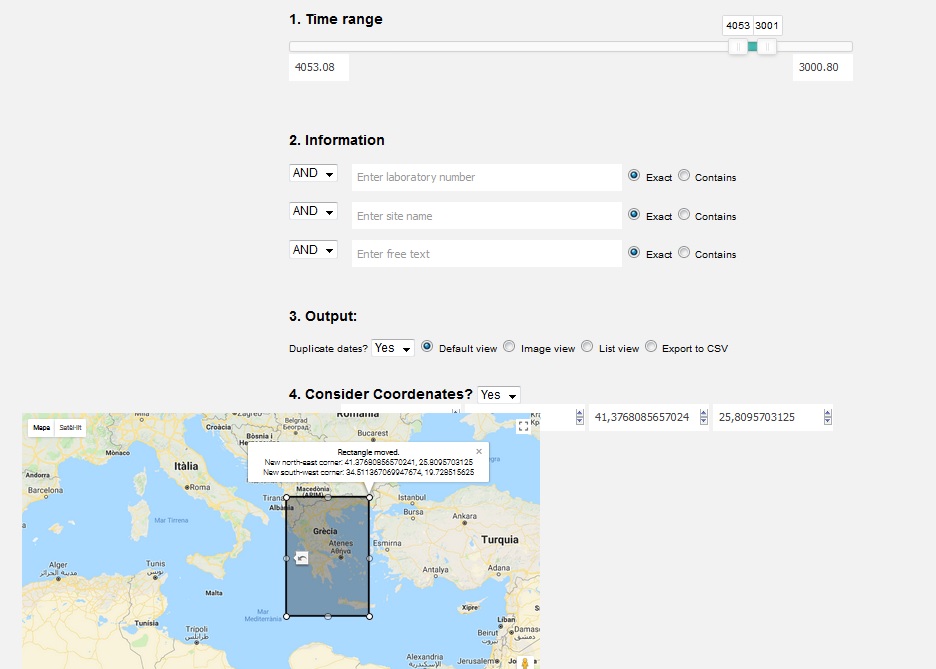Click the 3001 slider tooltip value

click(x=767, y=26)
